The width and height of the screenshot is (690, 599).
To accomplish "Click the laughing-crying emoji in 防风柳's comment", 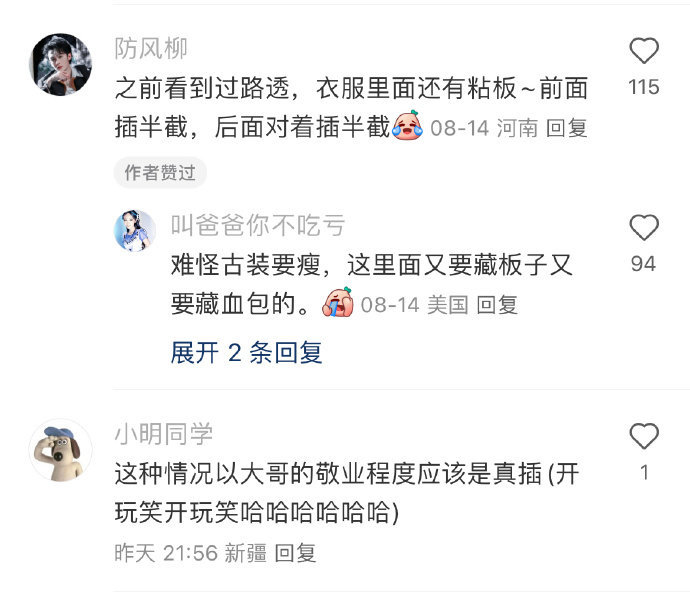I will pos(407,126).
